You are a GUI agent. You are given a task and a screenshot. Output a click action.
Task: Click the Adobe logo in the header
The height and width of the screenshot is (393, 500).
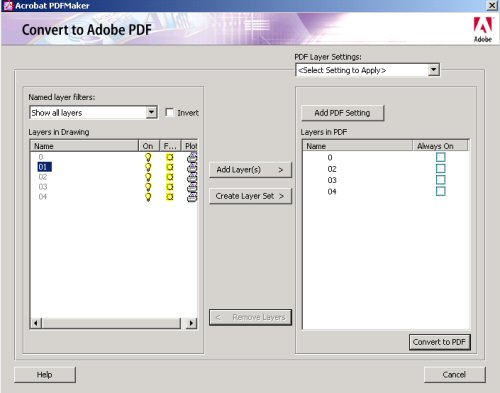(483, 29)
